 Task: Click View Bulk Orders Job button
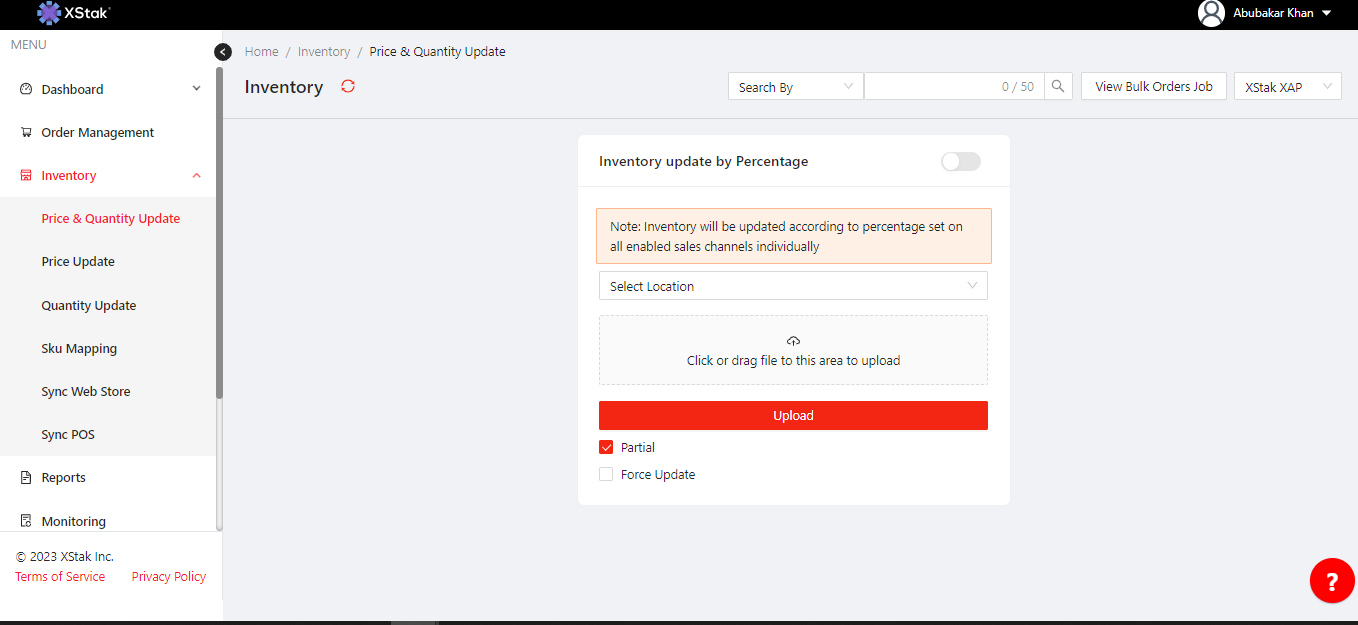point(1153,87)
